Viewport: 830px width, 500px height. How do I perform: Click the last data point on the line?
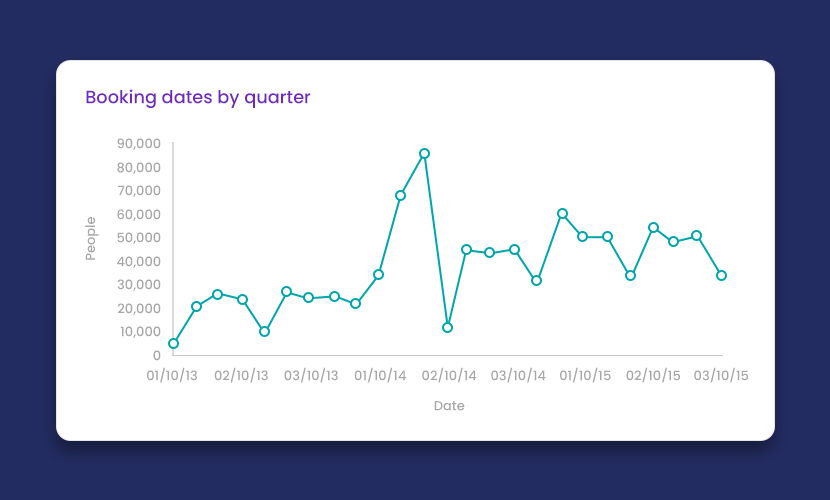pos(721,275)
